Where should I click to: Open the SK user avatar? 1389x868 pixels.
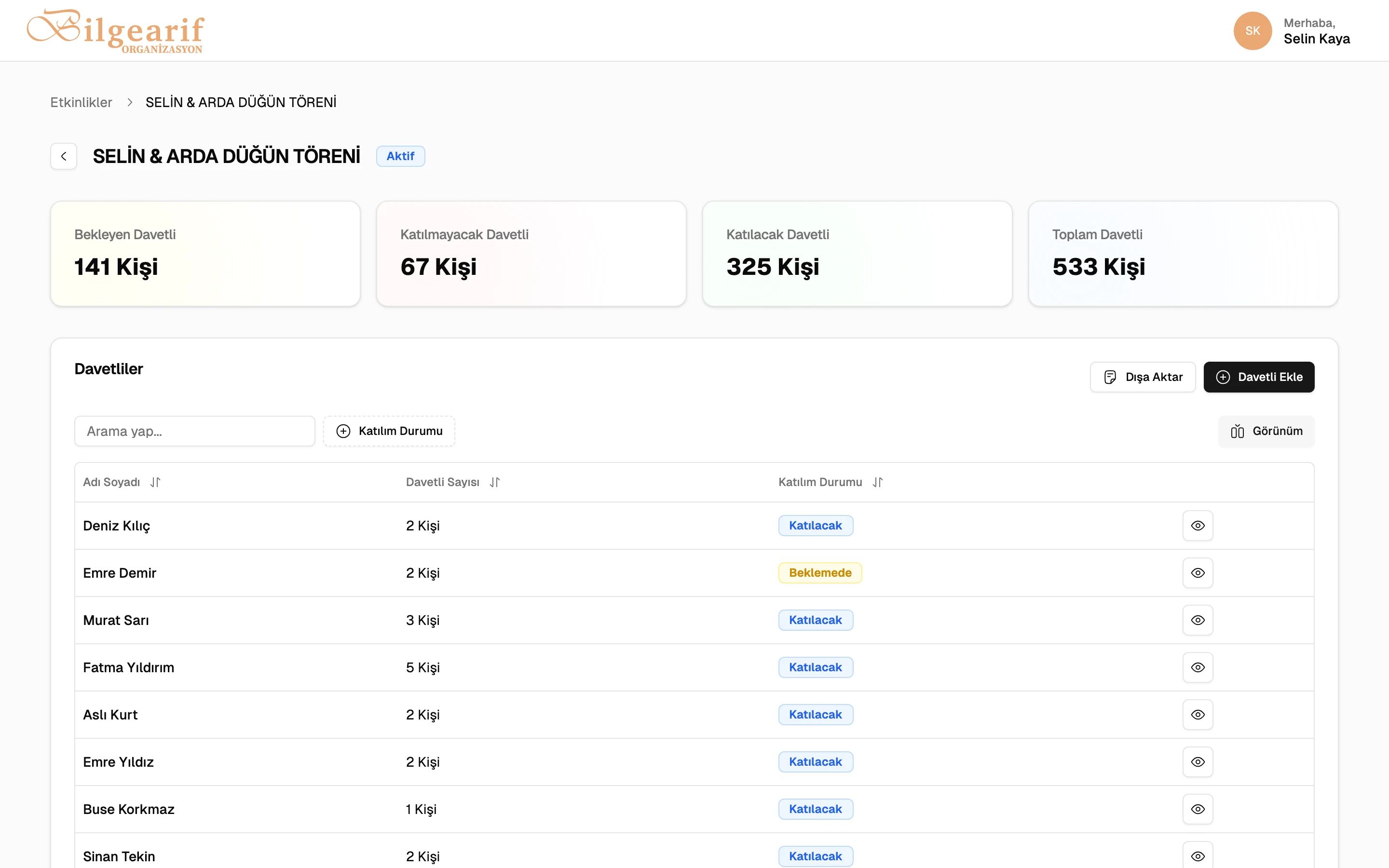[1253, 31]
